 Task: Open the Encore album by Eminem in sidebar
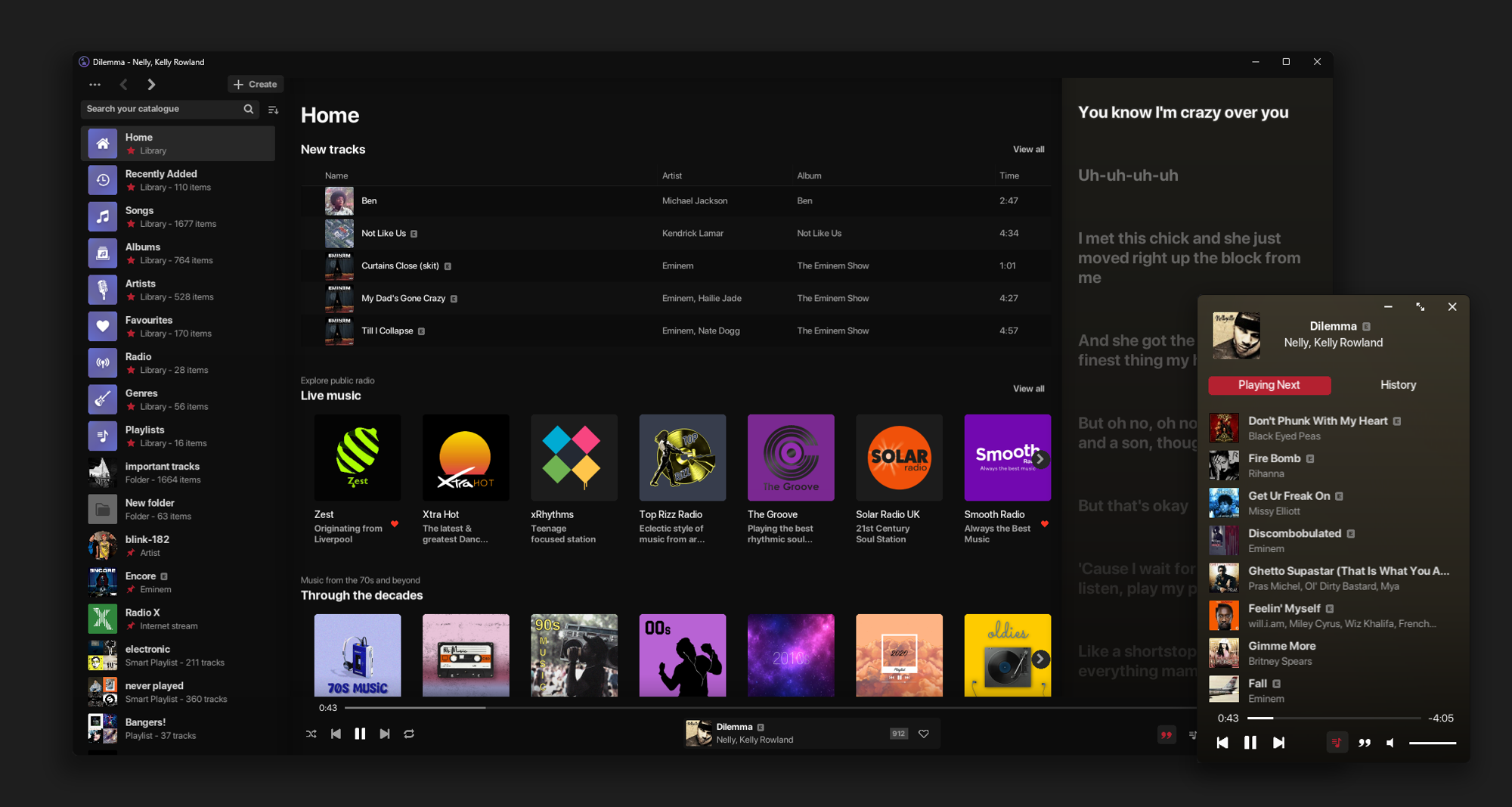(178, 582)
